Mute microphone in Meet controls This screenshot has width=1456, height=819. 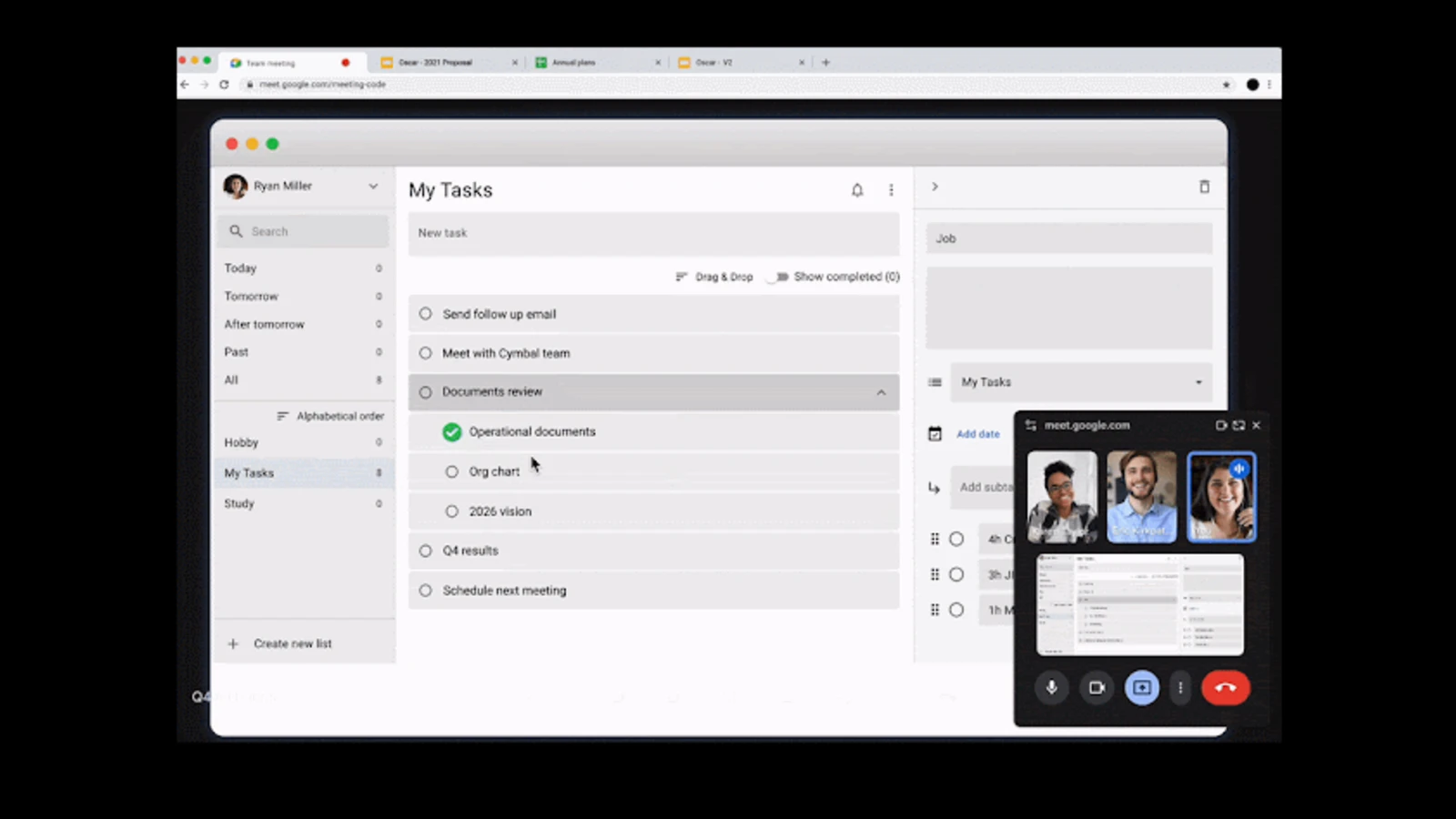(x=1051, y=688)
